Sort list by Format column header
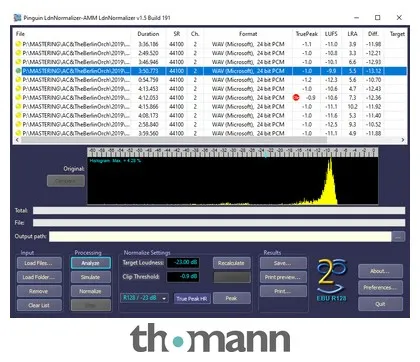 (x=248, y=34)
